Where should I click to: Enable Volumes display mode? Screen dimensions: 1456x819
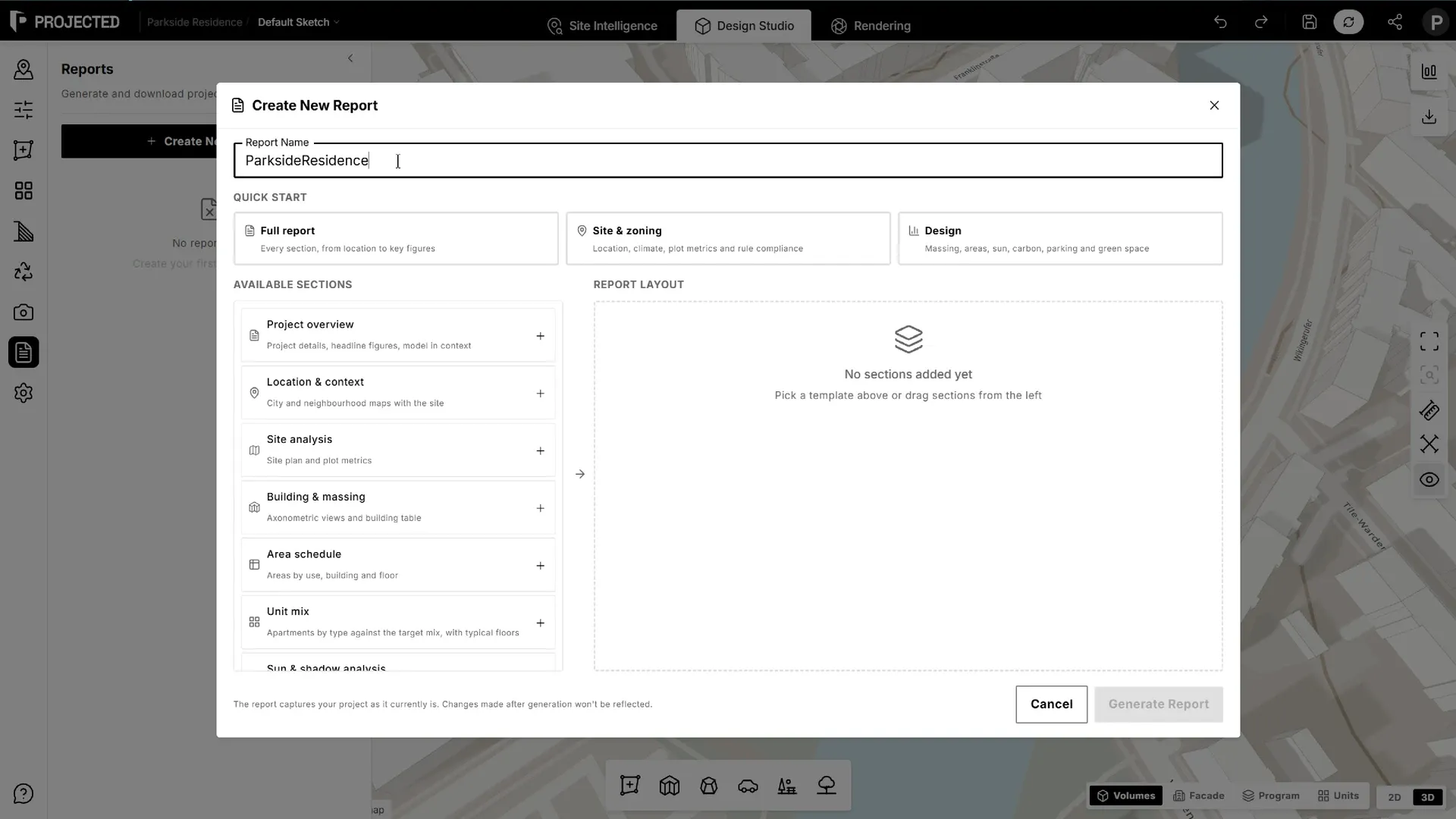click(x=1126, y=795)
